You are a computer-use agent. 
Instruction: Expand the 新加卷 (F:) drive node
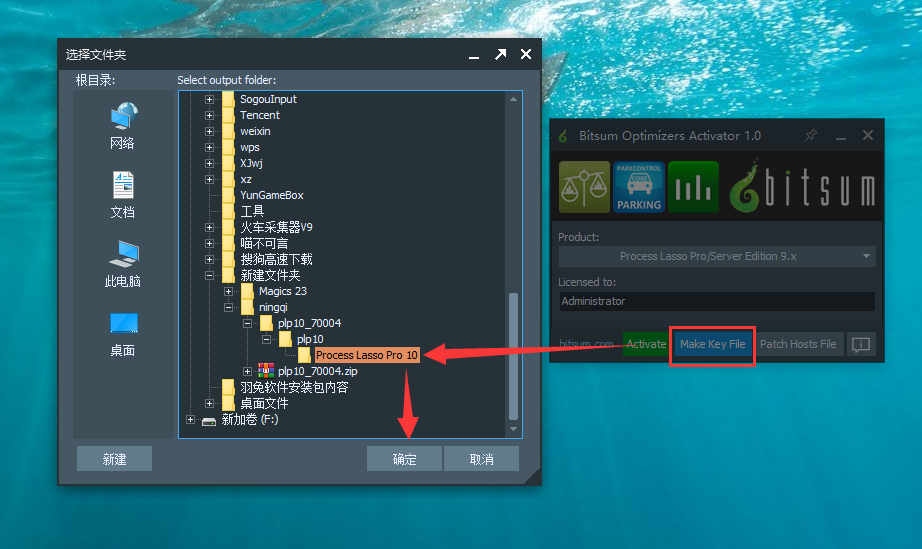click(191, 419)
